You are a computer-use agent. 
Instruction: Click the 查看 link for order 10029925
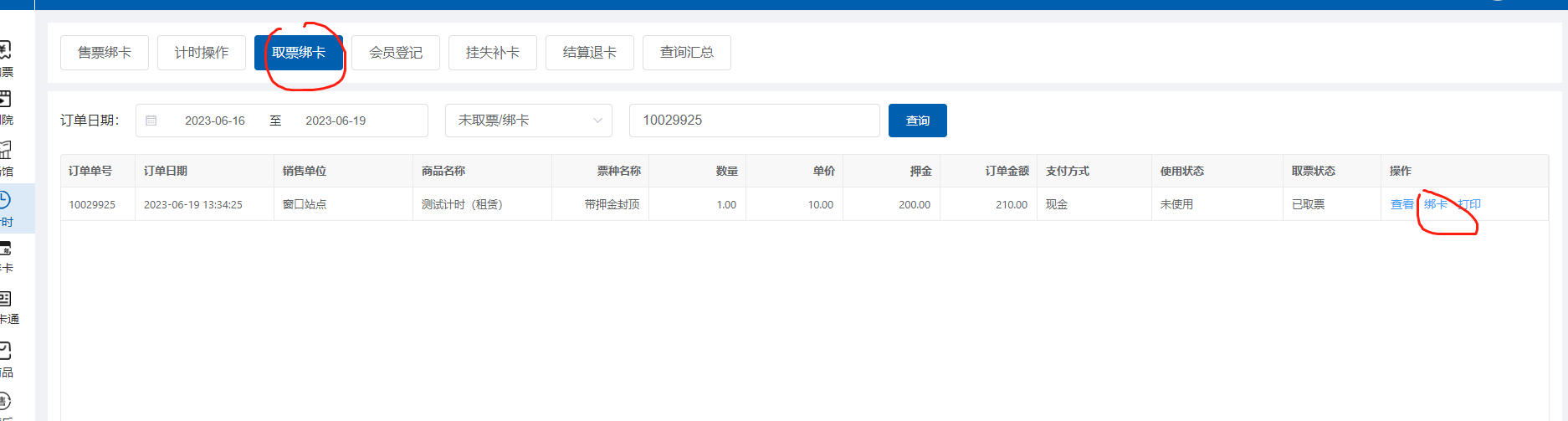(x=1401, y=204)
